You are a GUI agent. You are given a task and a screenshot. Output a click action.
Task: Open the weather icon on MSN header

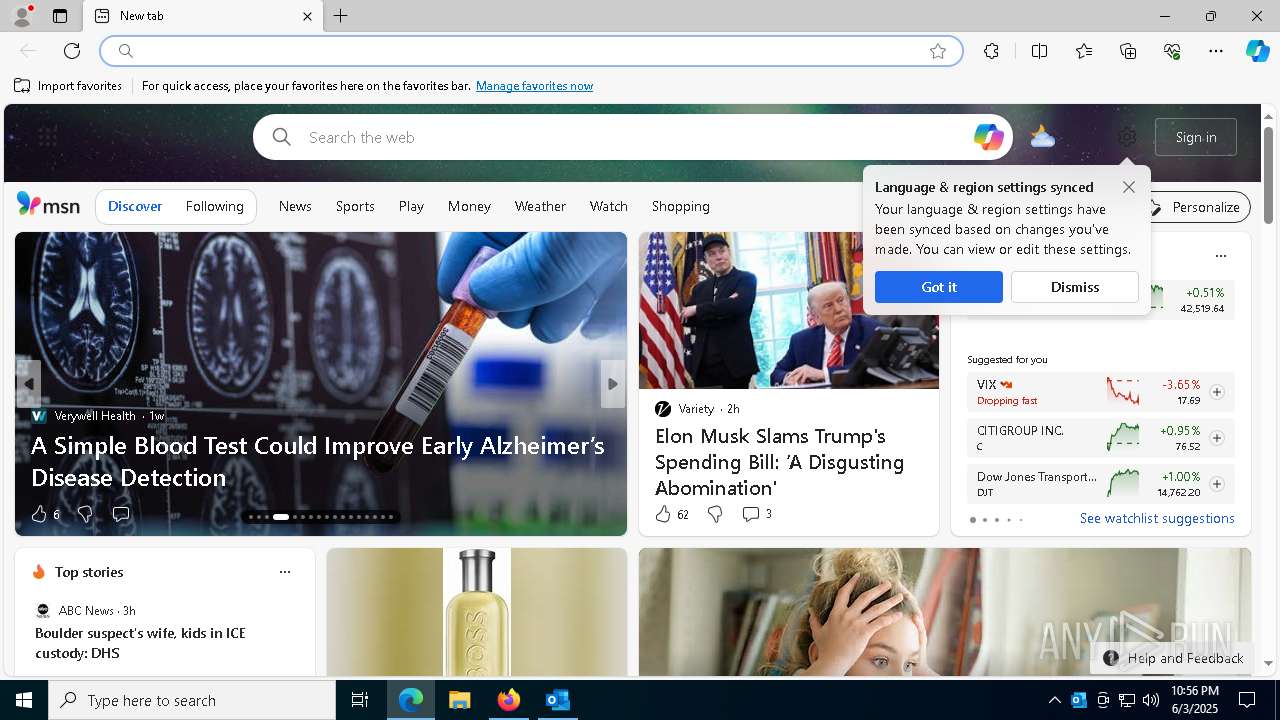[x=1042, y=137]
